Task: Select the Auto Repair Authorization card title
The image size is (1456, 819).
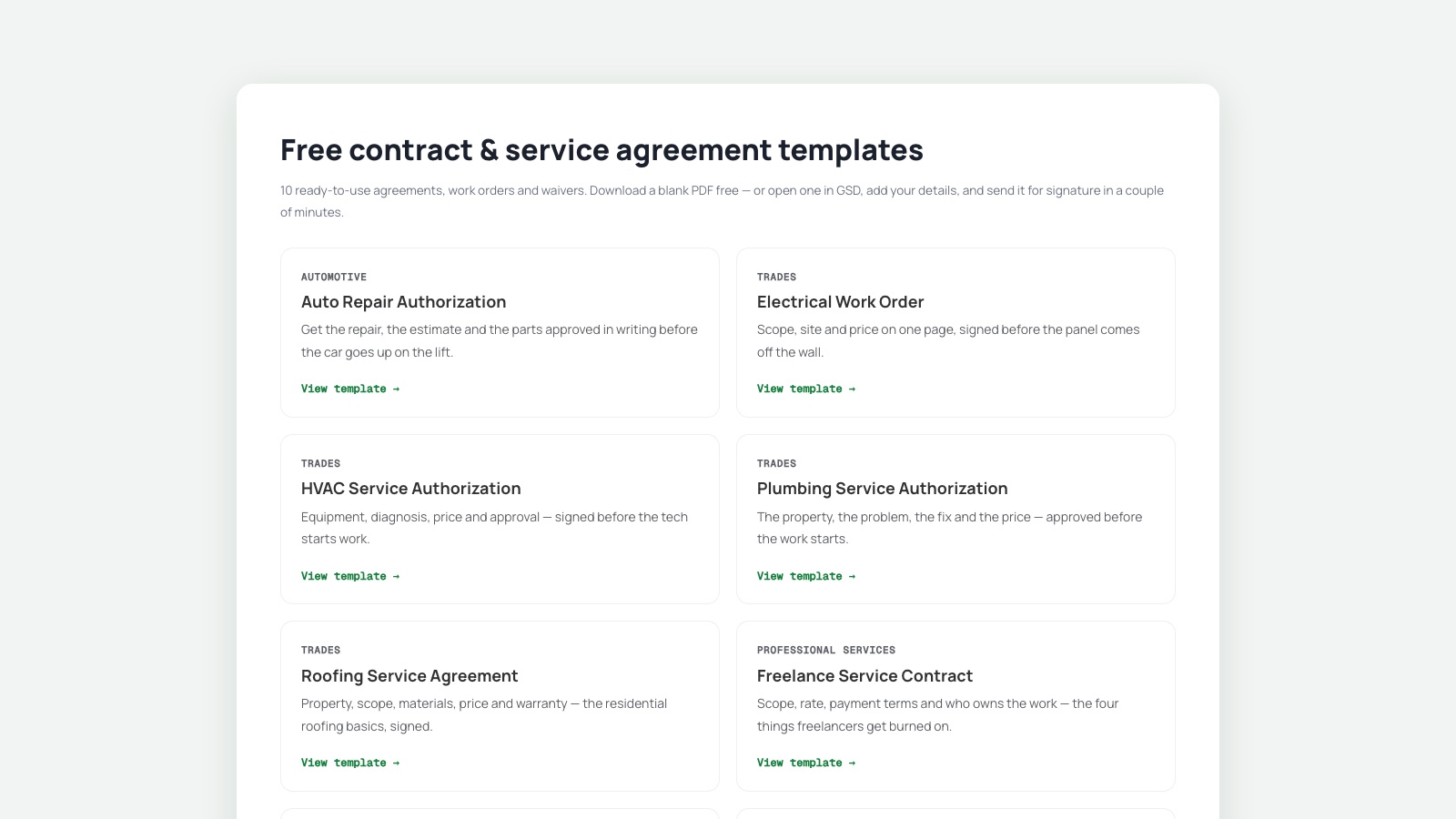Action: [403, 302]
